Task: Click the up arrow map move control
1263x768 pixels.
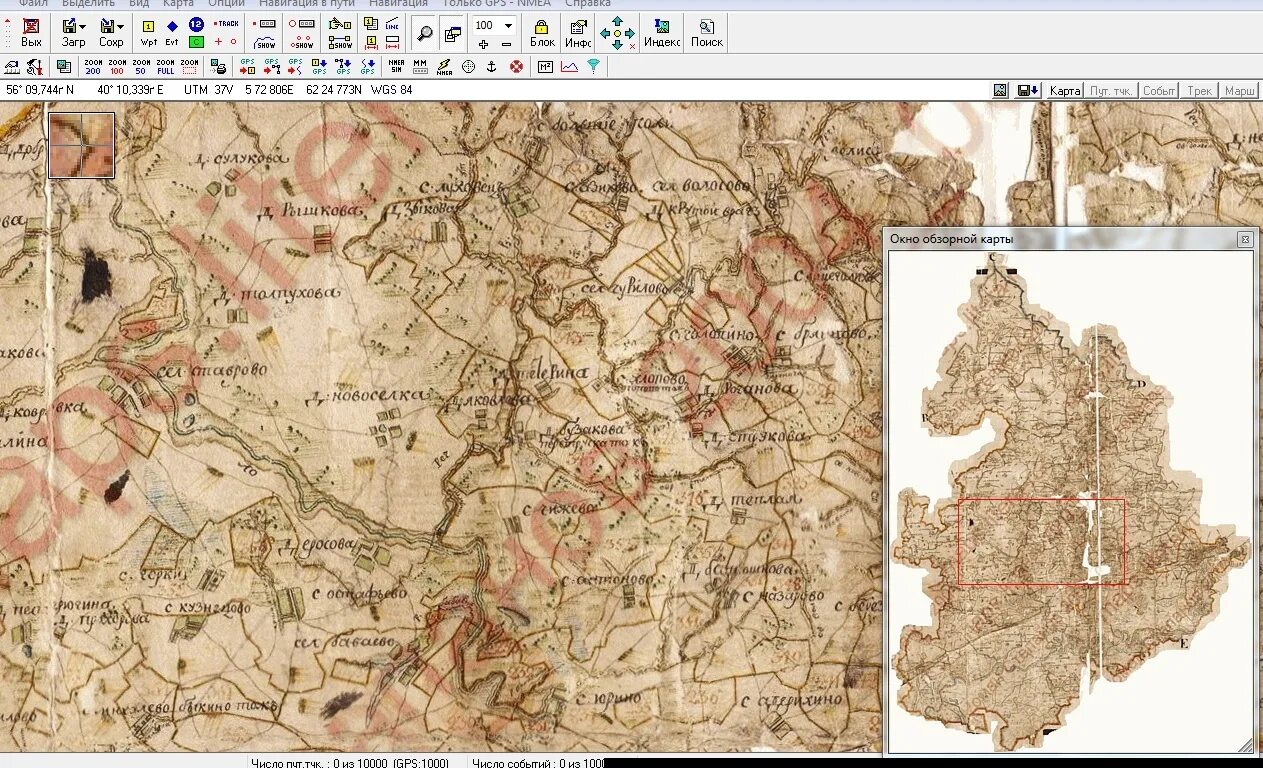Action: [617, 21]
